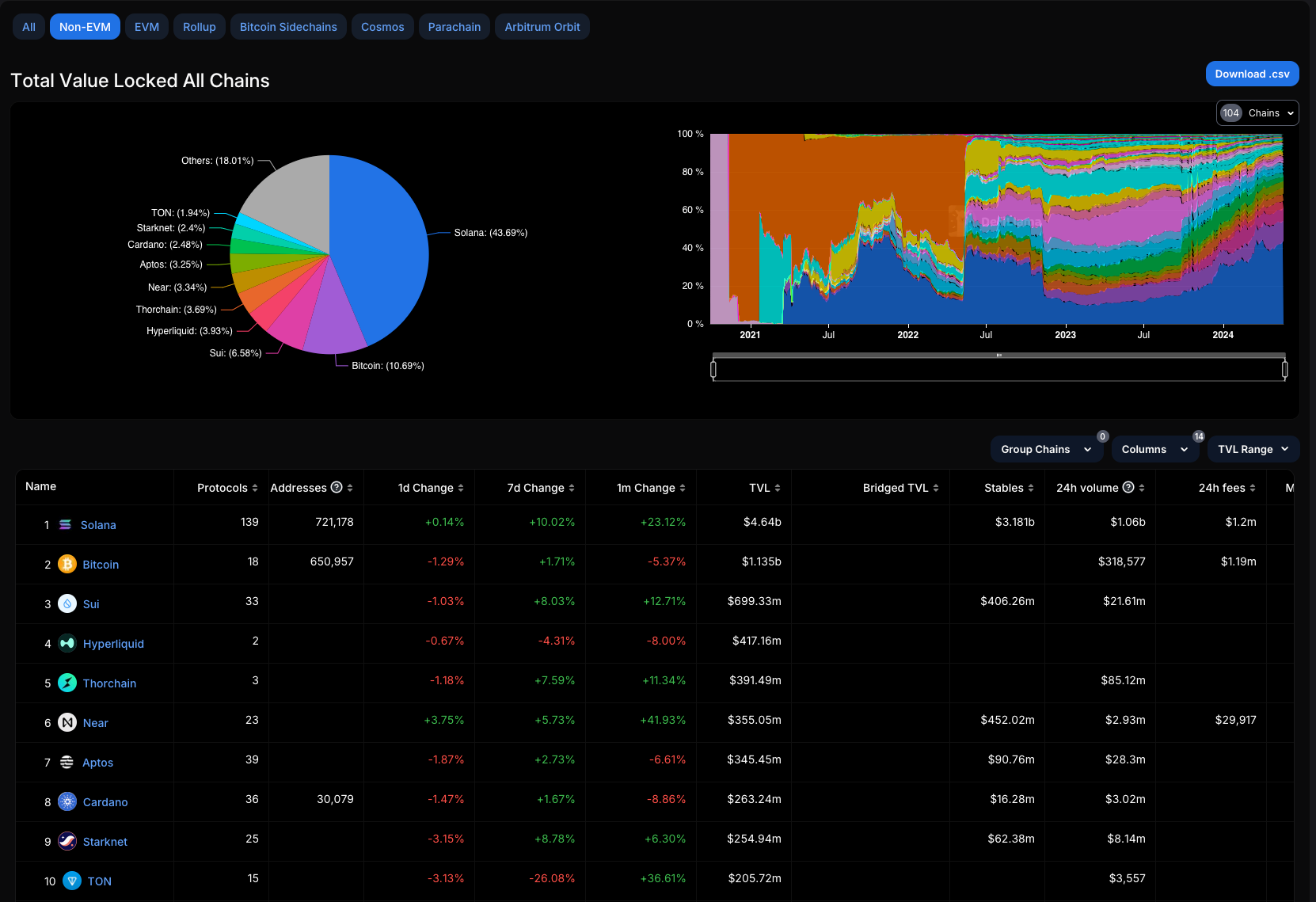Image resolution: width=1316 pixels, height=902 pixels.
Task: Expand the Group Chains dropdown
Action: coord(1046,449)
